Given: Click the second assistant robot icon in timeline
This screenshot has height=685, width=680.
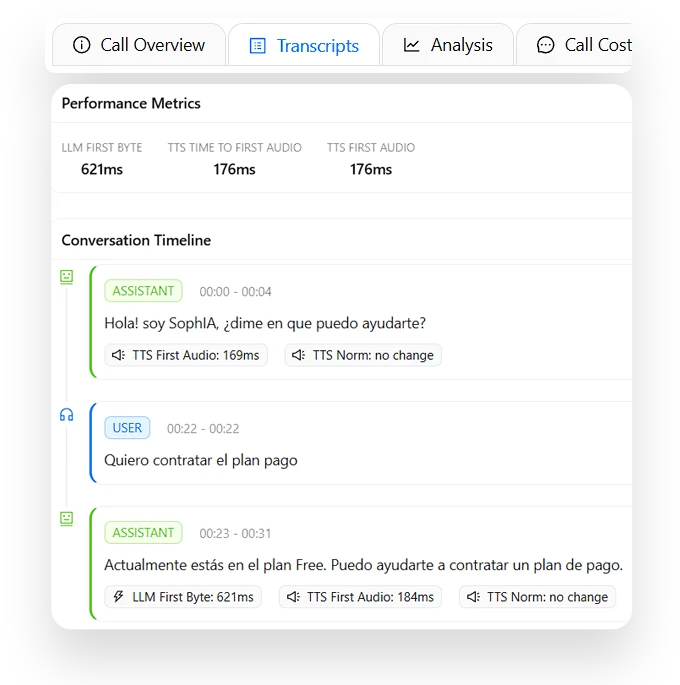Looking at the screenshot, I should pyautogui.click(x=66, y=519).
